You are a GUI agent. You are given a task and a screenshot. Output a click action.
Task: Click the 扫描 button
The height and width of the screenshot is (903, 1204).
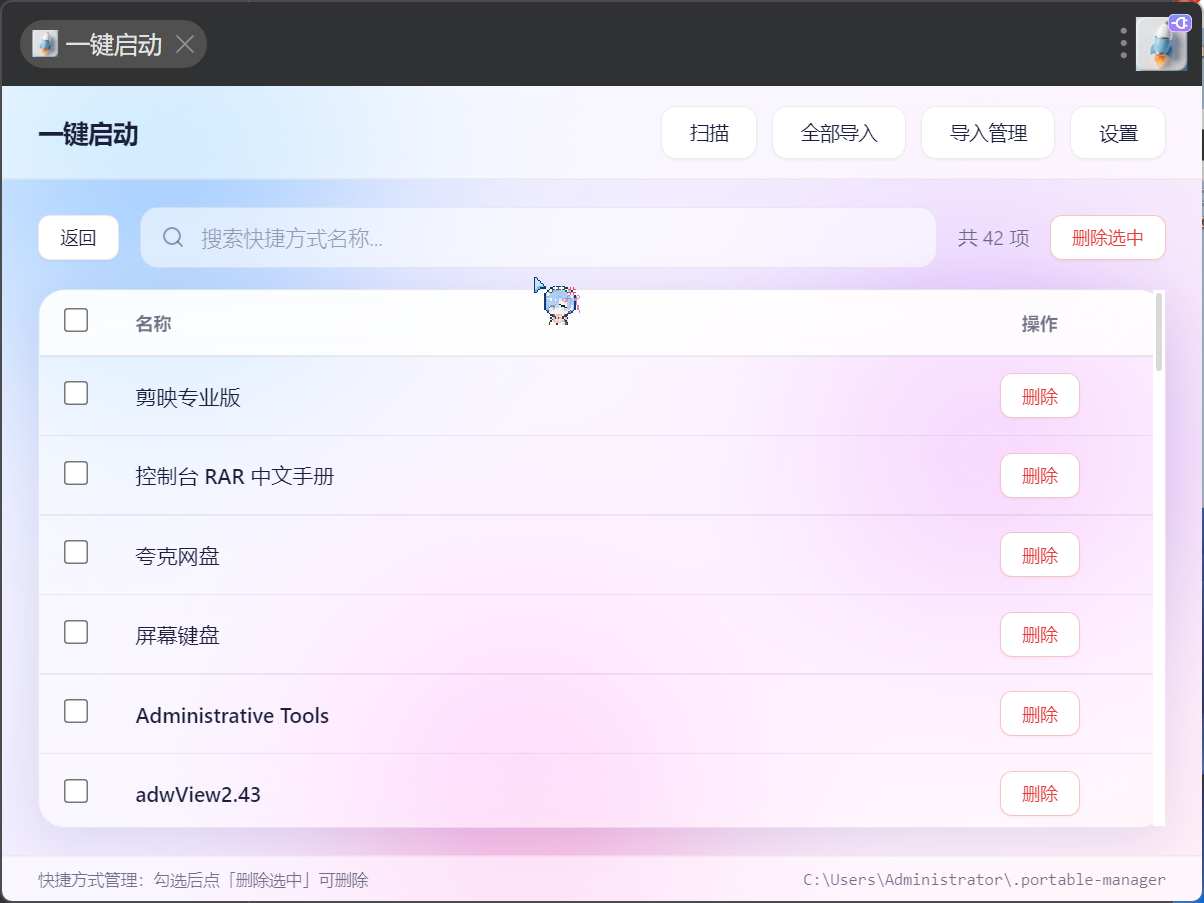coord(709,133)
